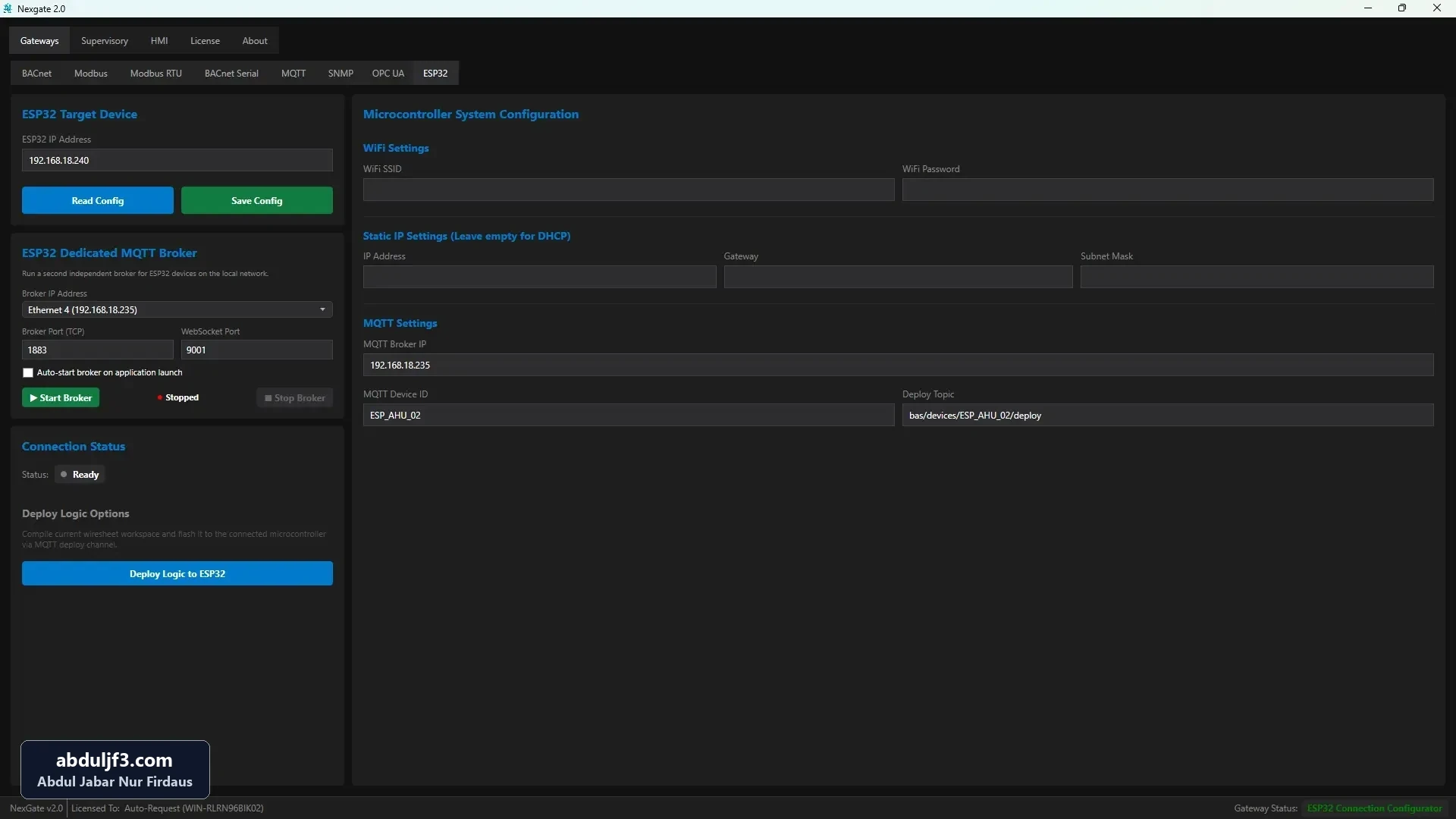Open the OPC UA tab
This screenshot has width=1456, height=819.
coord(388,74)
